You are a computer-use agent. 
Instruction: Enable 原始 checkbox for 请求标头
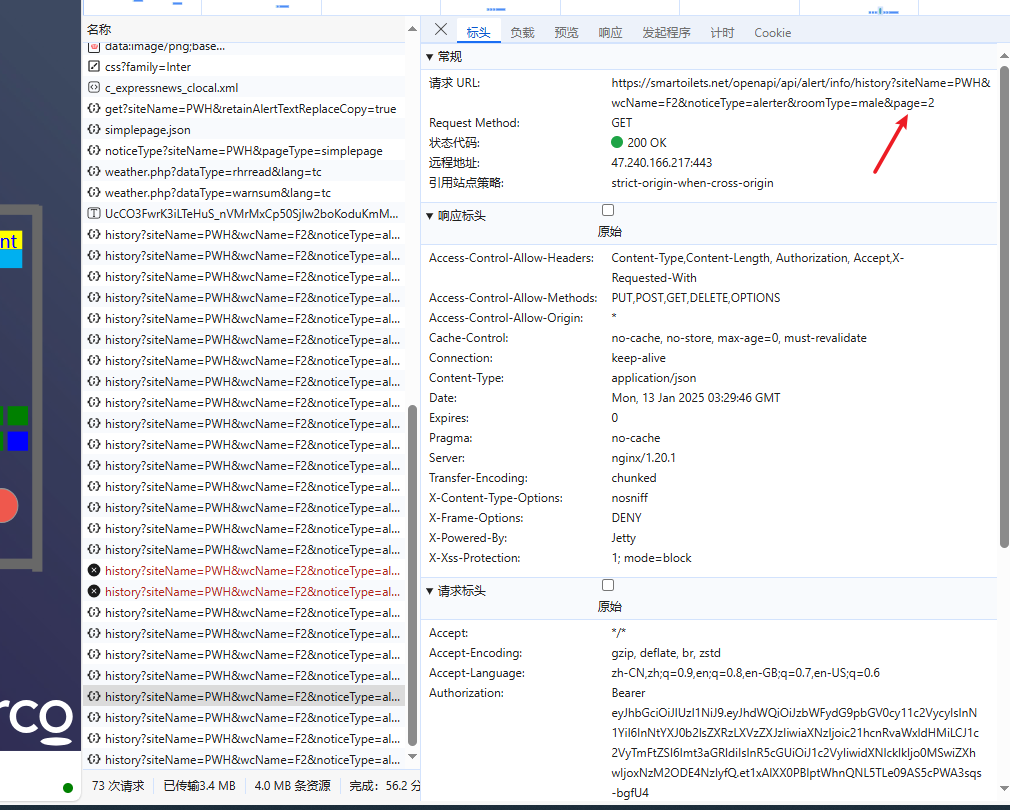(x=608, y=585)
